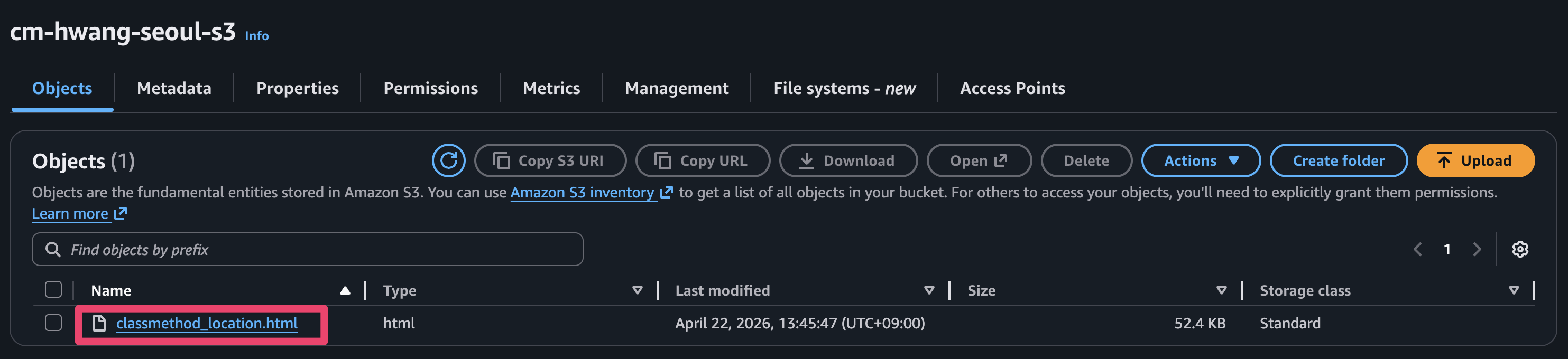Screen dimensions: 1568x359
Task: Sort by the Name column arrow
Action: point(345,290)
